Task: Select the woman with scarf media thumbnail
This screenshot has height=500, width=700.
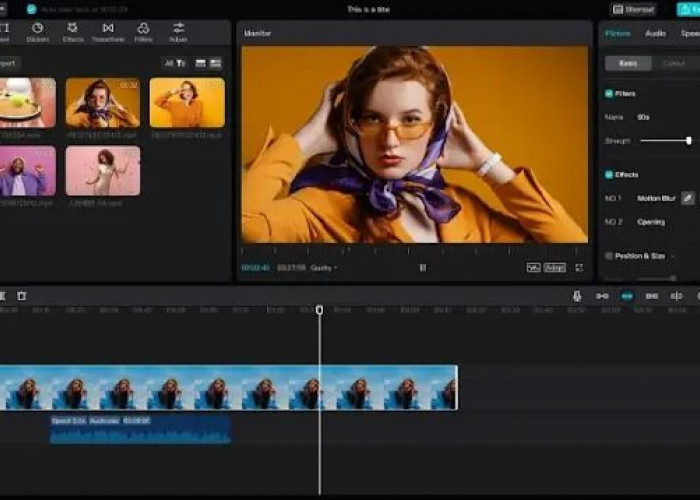Action: [103, 103]
